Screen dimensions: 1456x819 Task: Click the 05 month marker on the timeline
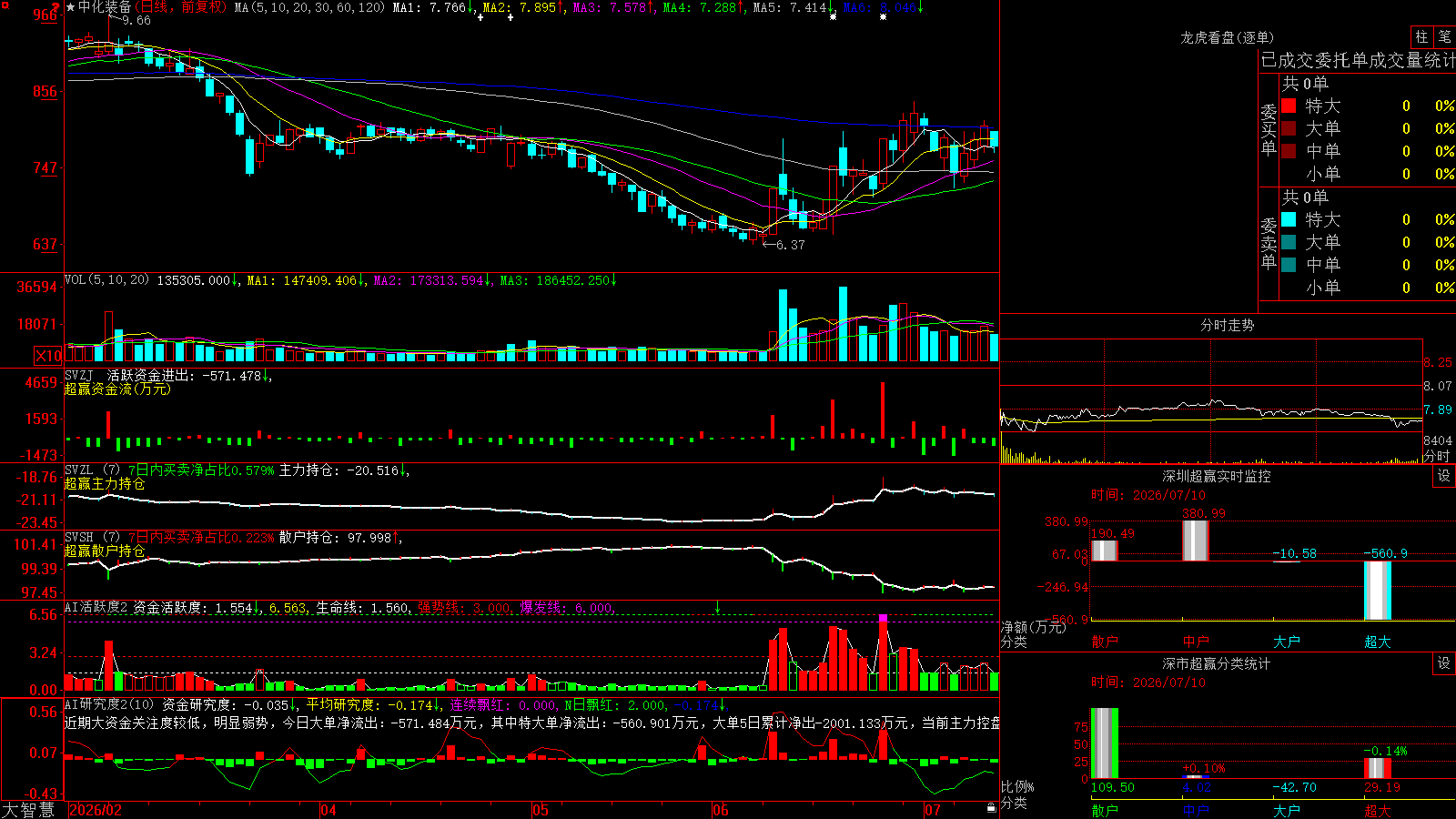541,810
